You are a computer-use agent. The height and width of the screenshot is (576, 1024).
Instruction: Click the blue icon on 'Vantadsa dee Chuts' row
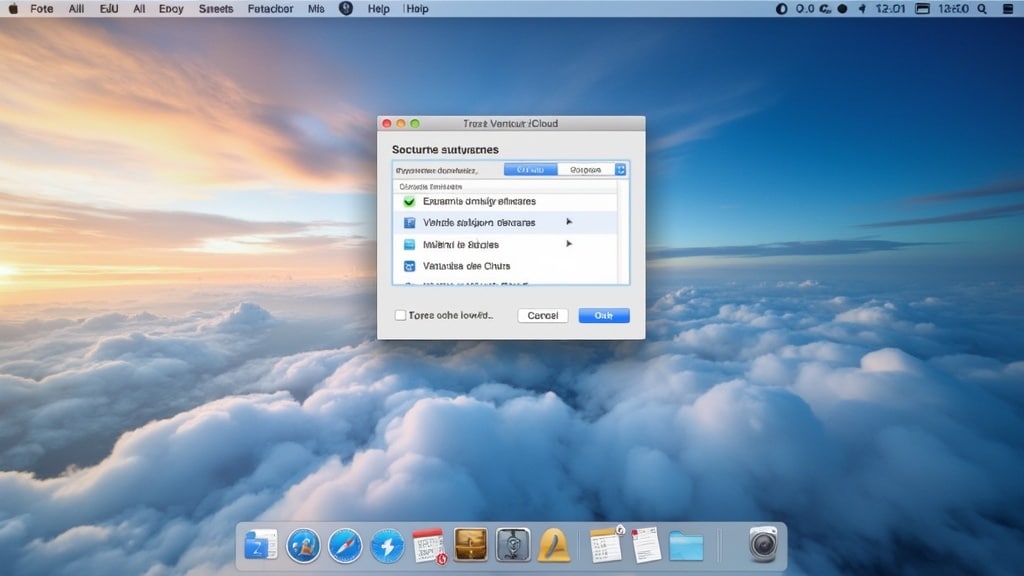409,266
